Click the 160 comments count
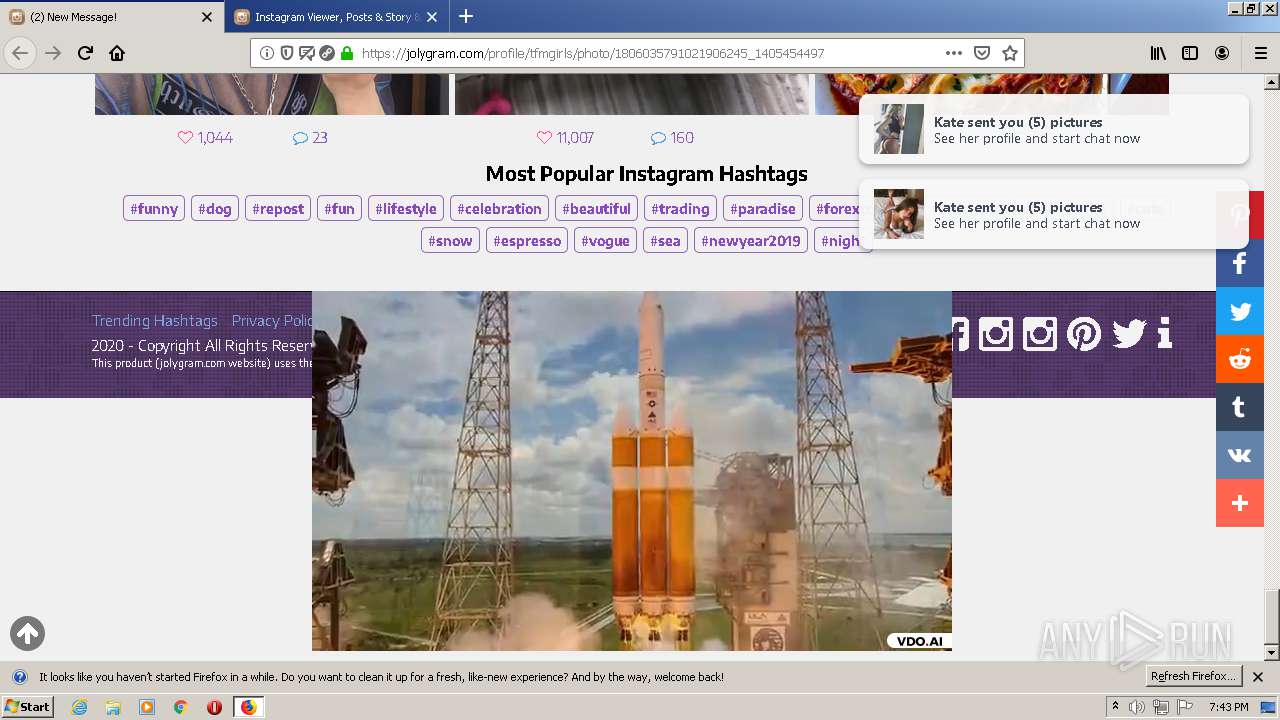 (672, 138)
